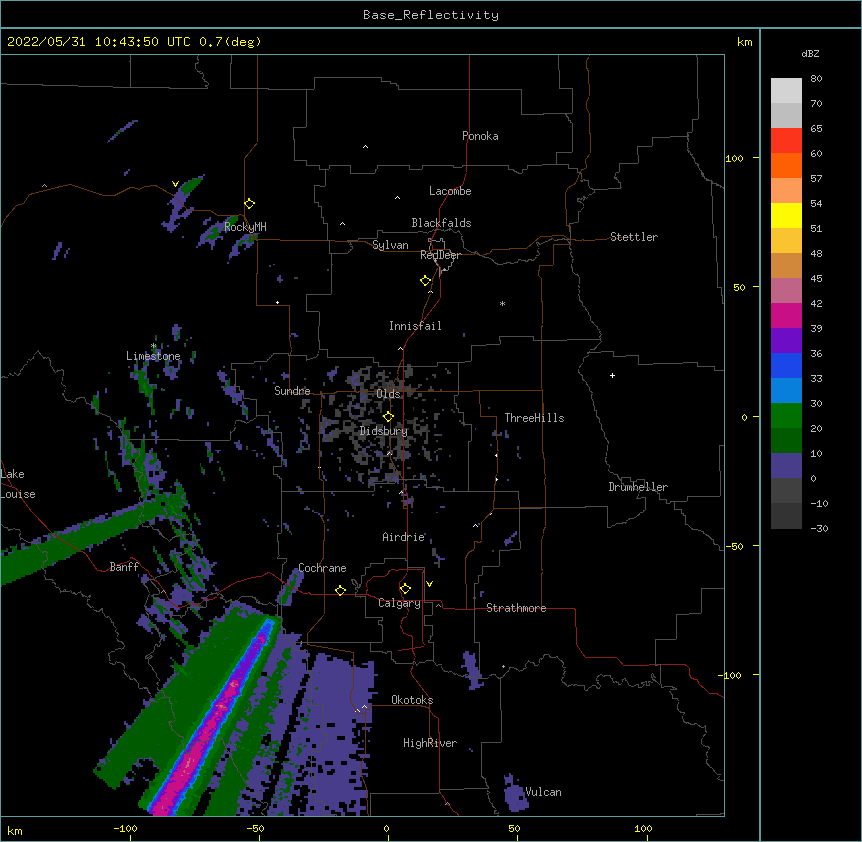The width and height of the screenshot is (862, 842).
Task: Click the Didsbury town label
Action: (x=384, y=431)
